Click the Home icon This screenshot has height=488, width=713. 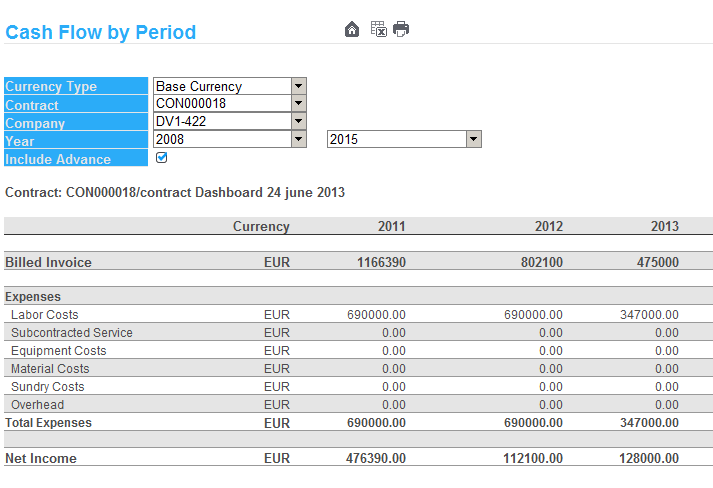[352, 30]
